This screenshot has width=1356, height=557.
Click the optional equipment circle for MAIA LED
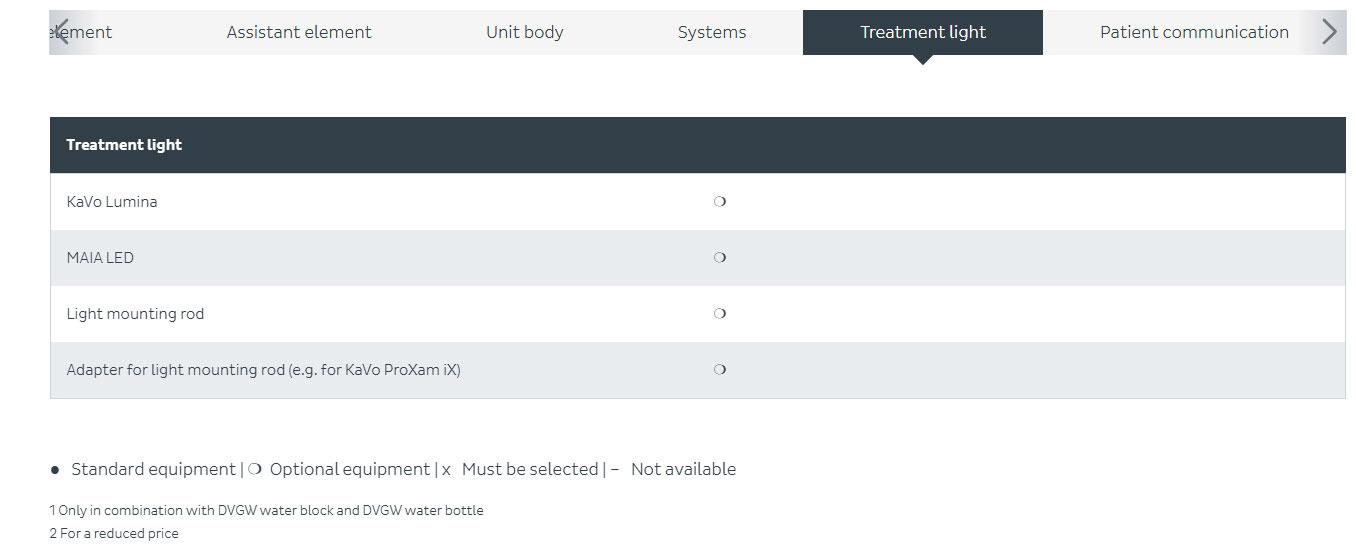point(720,257)
